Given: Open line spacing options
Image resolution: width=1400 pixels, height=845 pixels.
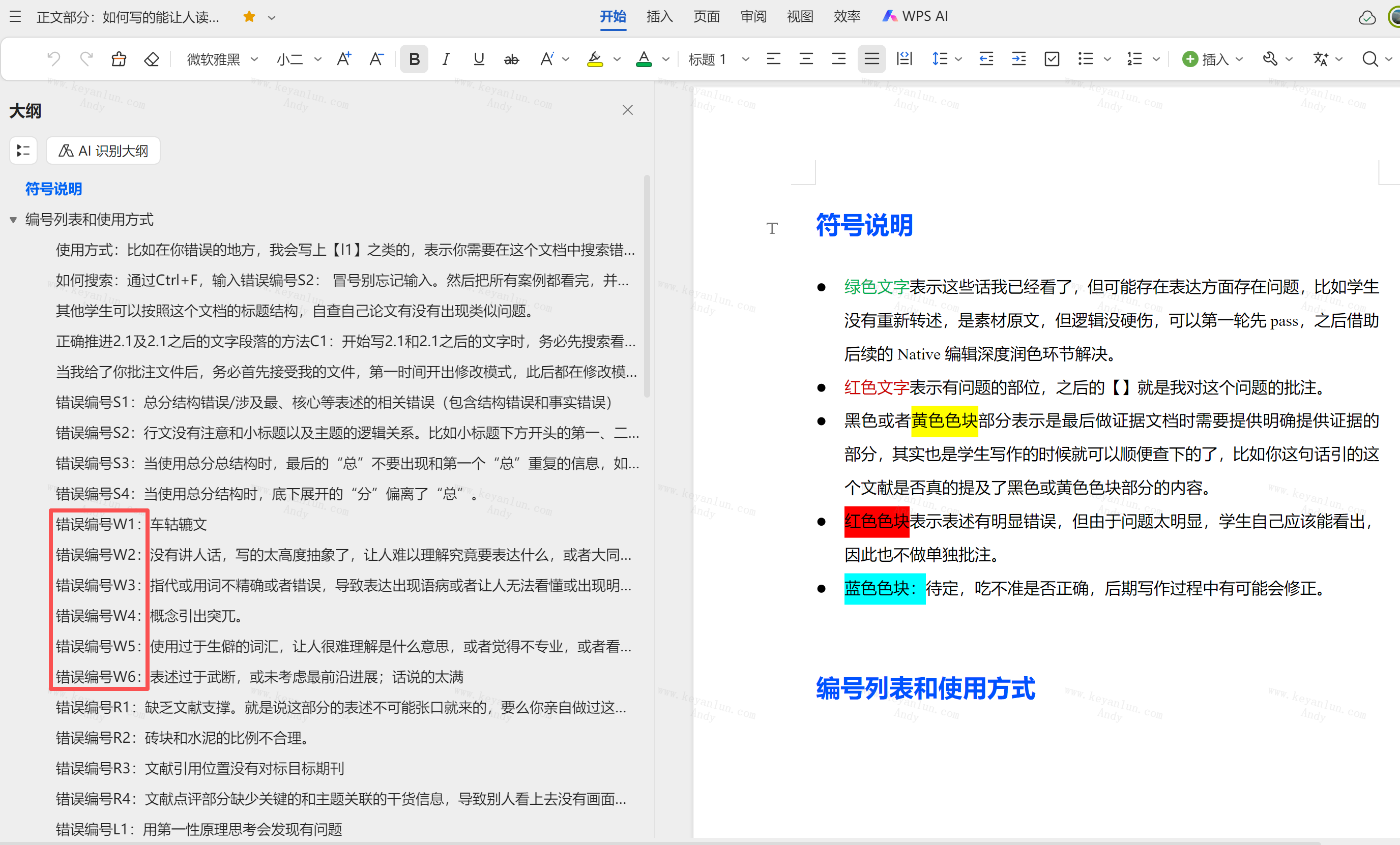Looking at the screenshot, I should coord(946,59).
